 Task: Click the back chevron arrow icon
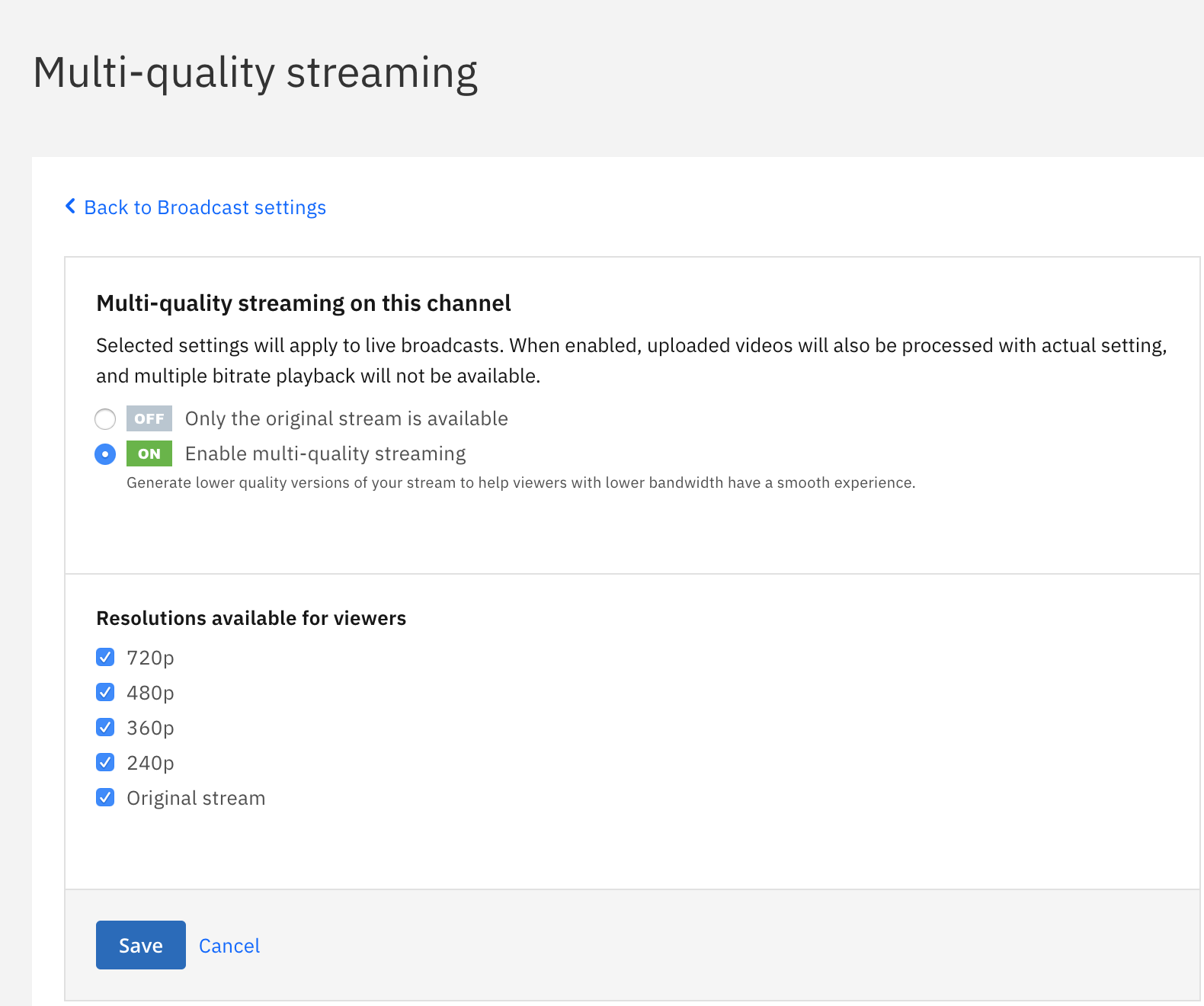click(70, 207)
